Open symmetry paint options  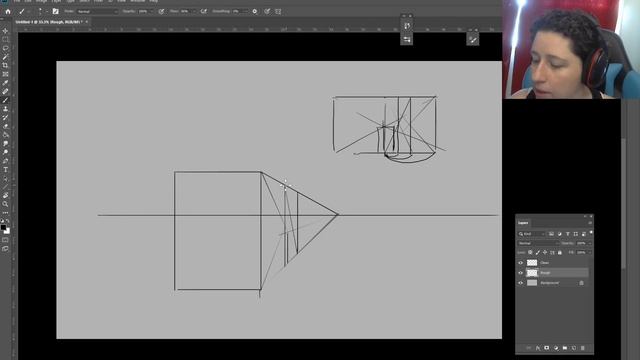coord(278,11)
